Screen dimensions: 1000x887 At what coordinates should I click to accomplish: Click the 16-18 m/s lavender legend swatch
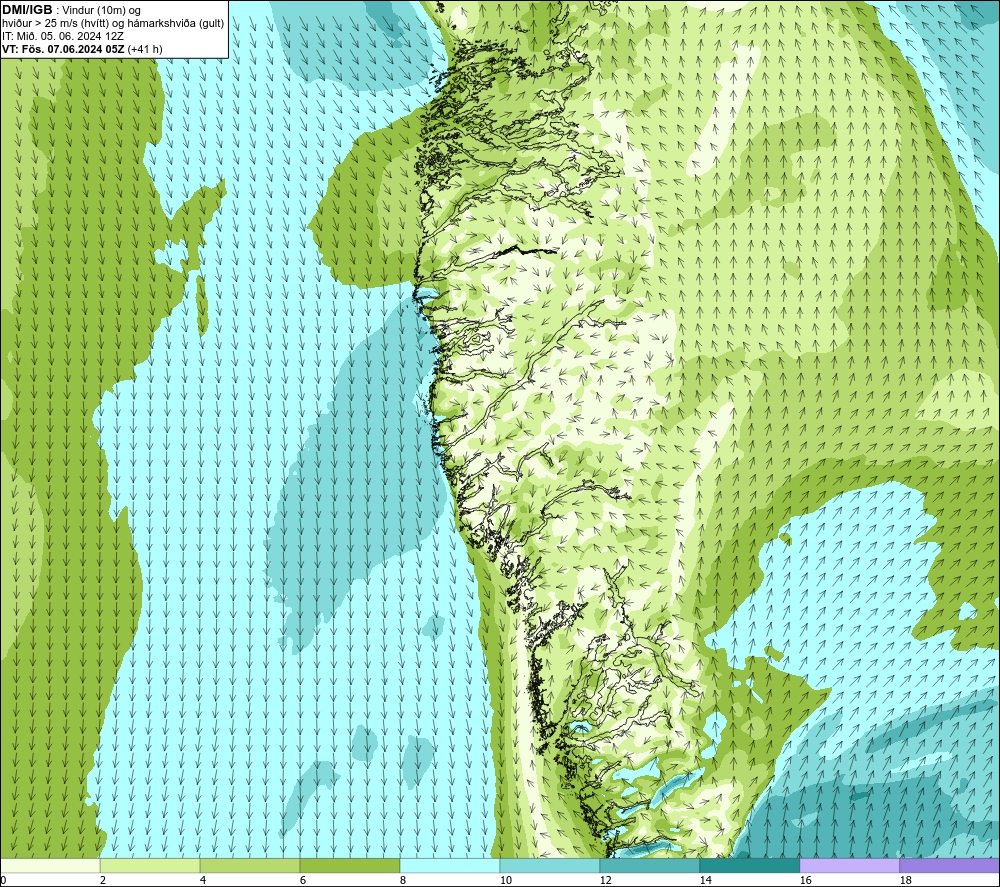(849, 865)
